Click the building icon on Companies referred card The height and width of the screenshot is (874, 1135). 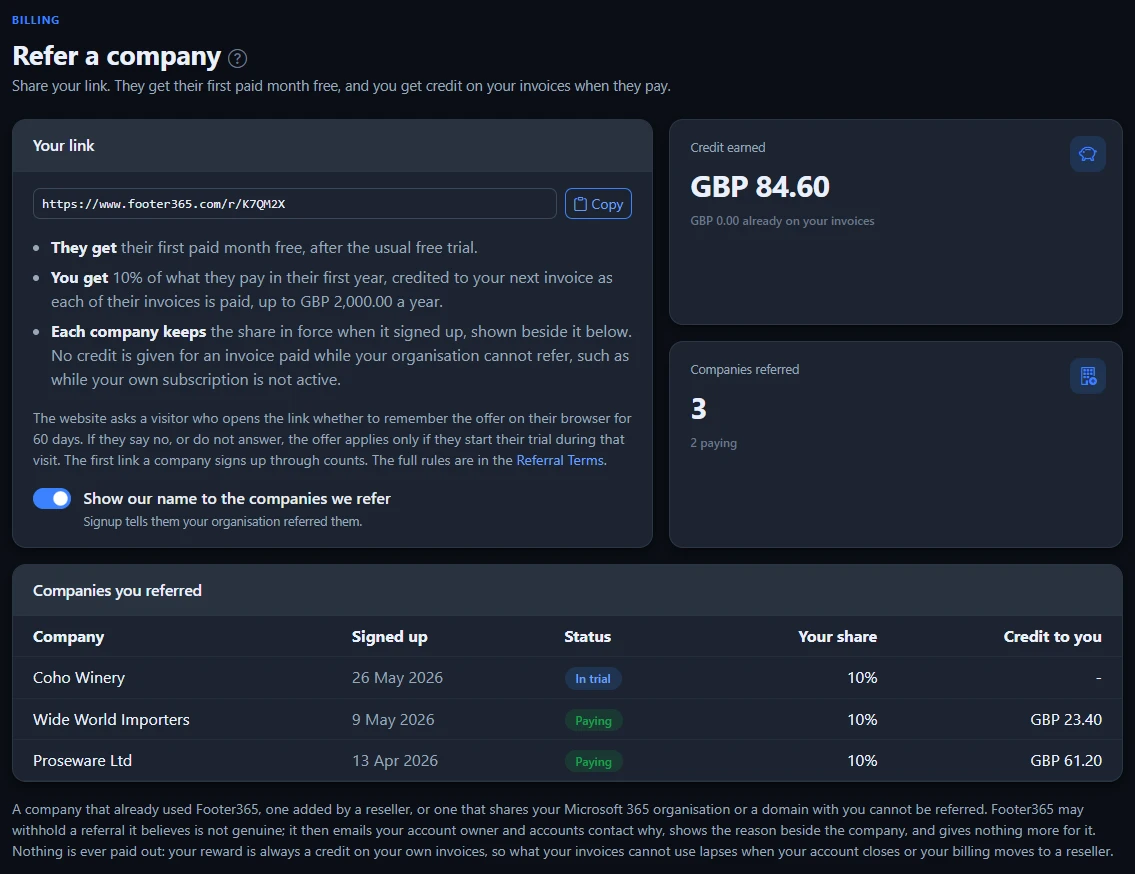[1087, 376]
